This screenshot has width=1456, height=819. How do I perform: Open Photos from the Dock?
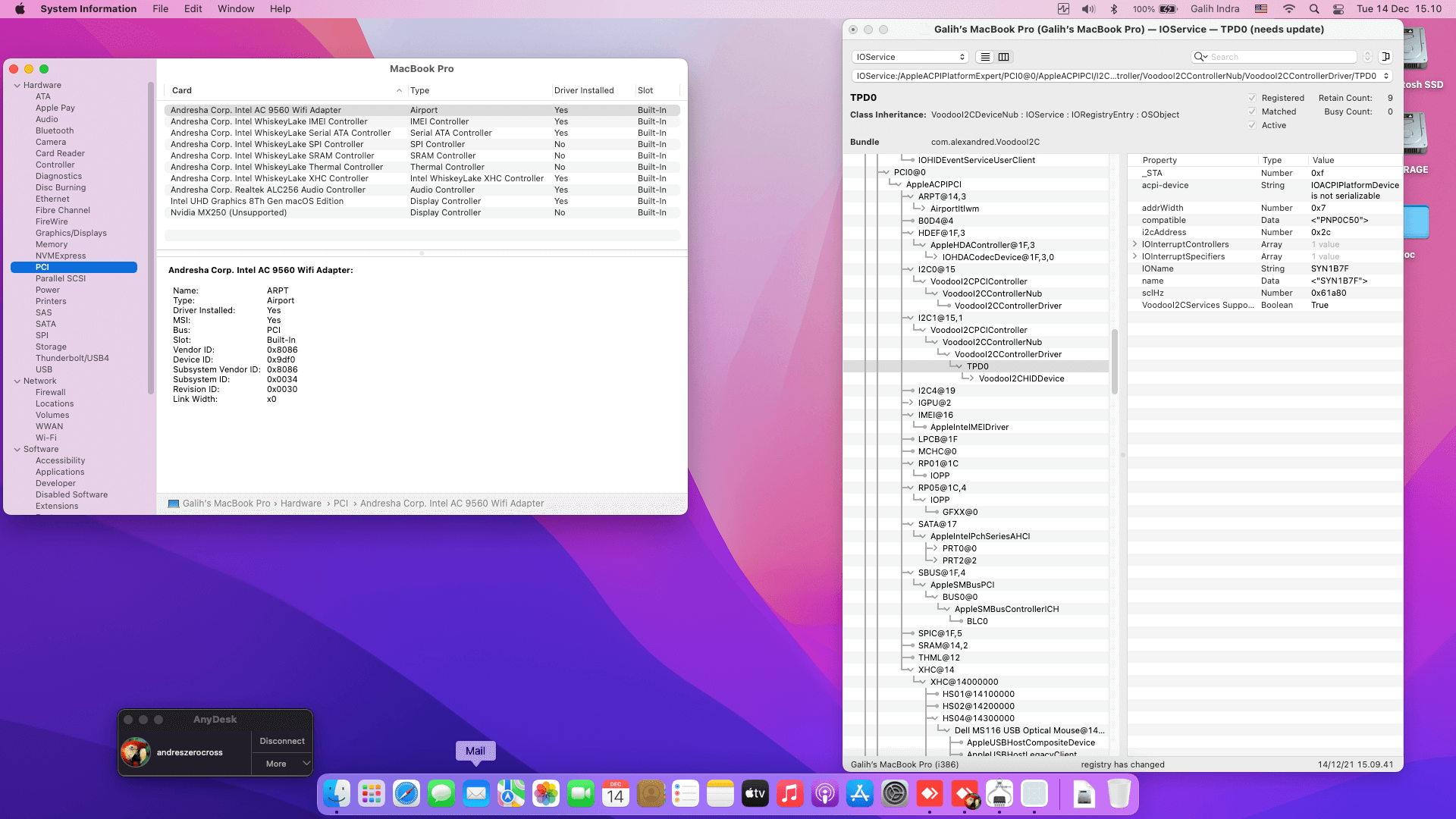[548, 794]
